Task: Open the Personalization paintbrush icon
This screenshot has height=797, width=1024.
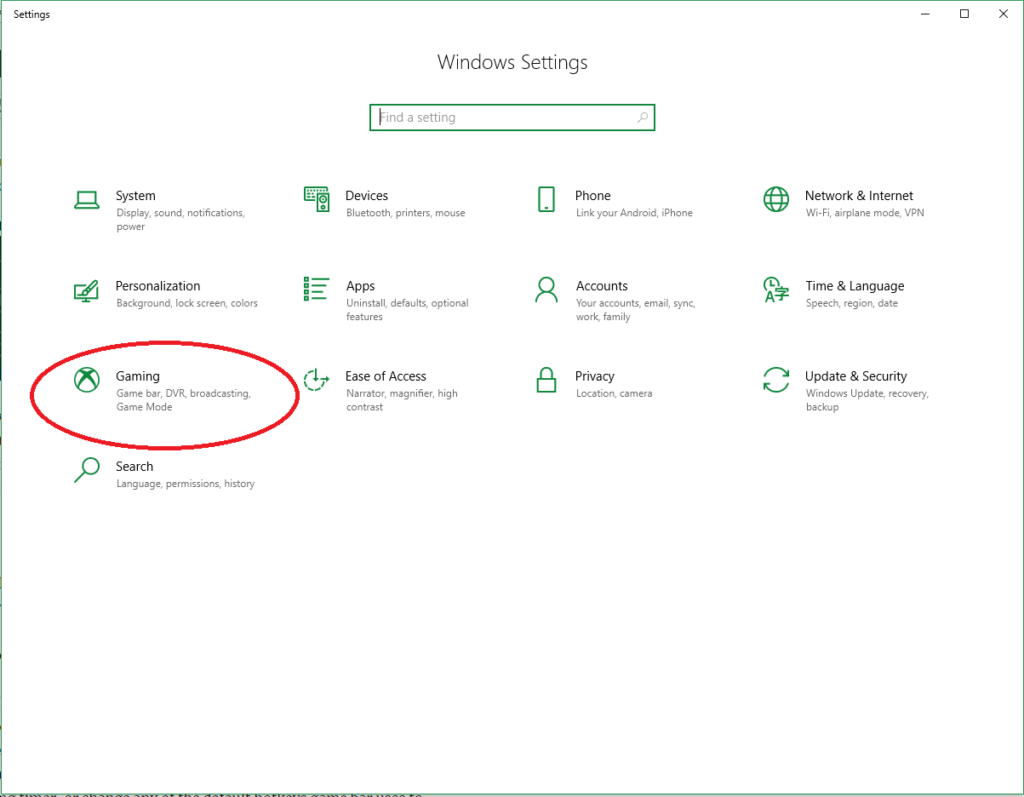Action: (87, 290)
